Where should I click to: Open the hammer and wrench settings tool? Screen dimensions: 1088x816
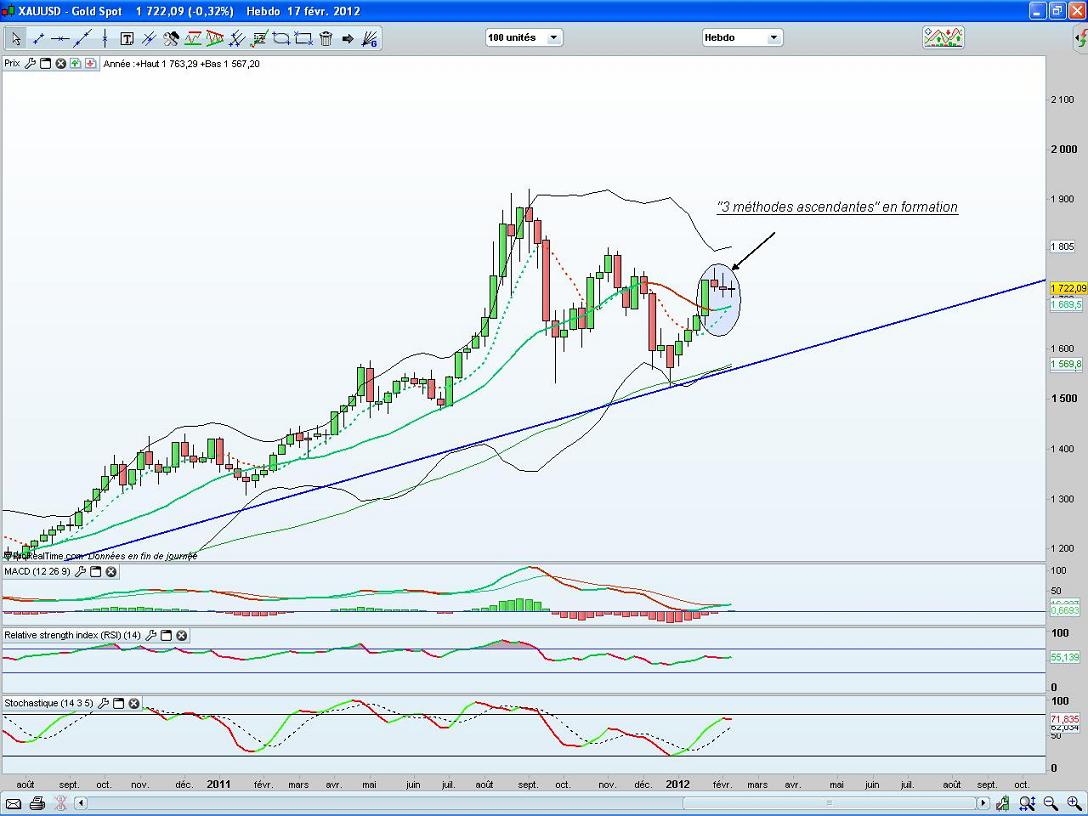pos(171,39)
